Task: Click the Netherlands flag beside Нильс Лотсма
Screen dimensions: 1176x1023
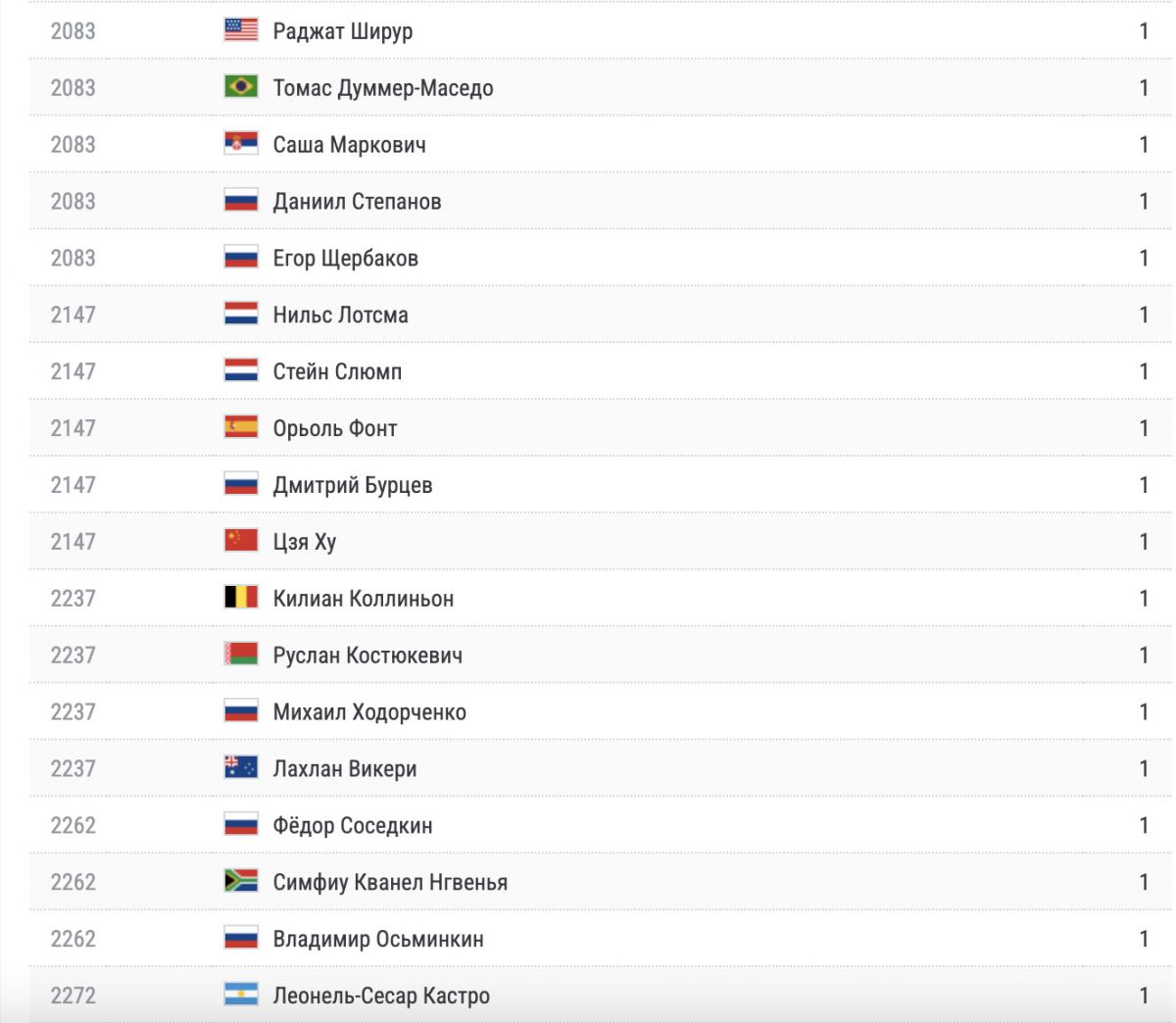Action: click(241, 315)
